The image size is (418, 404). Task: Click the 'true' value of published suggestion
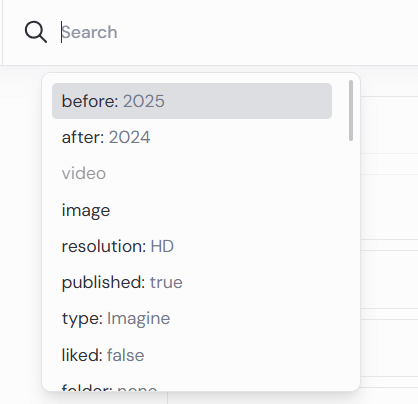pyautogui.click(x=166, y=282)
